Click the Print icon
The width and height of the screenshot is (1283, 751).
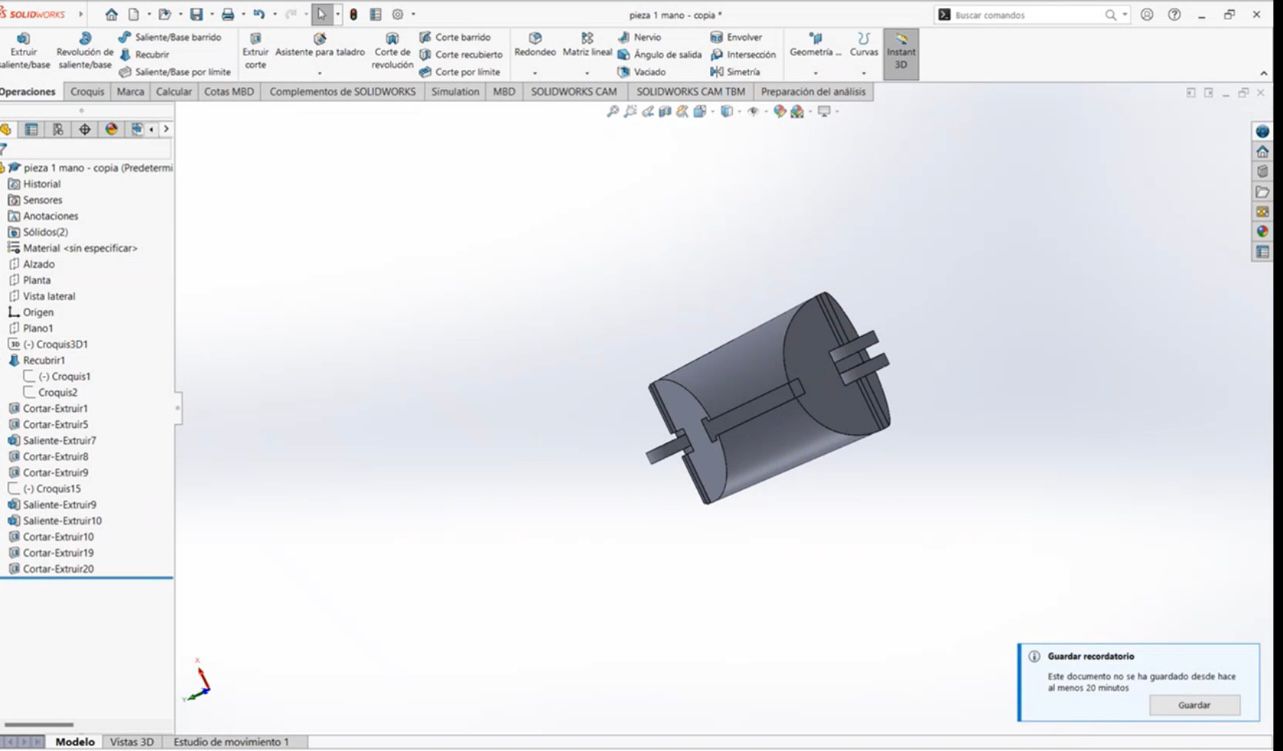click(227, 15)
